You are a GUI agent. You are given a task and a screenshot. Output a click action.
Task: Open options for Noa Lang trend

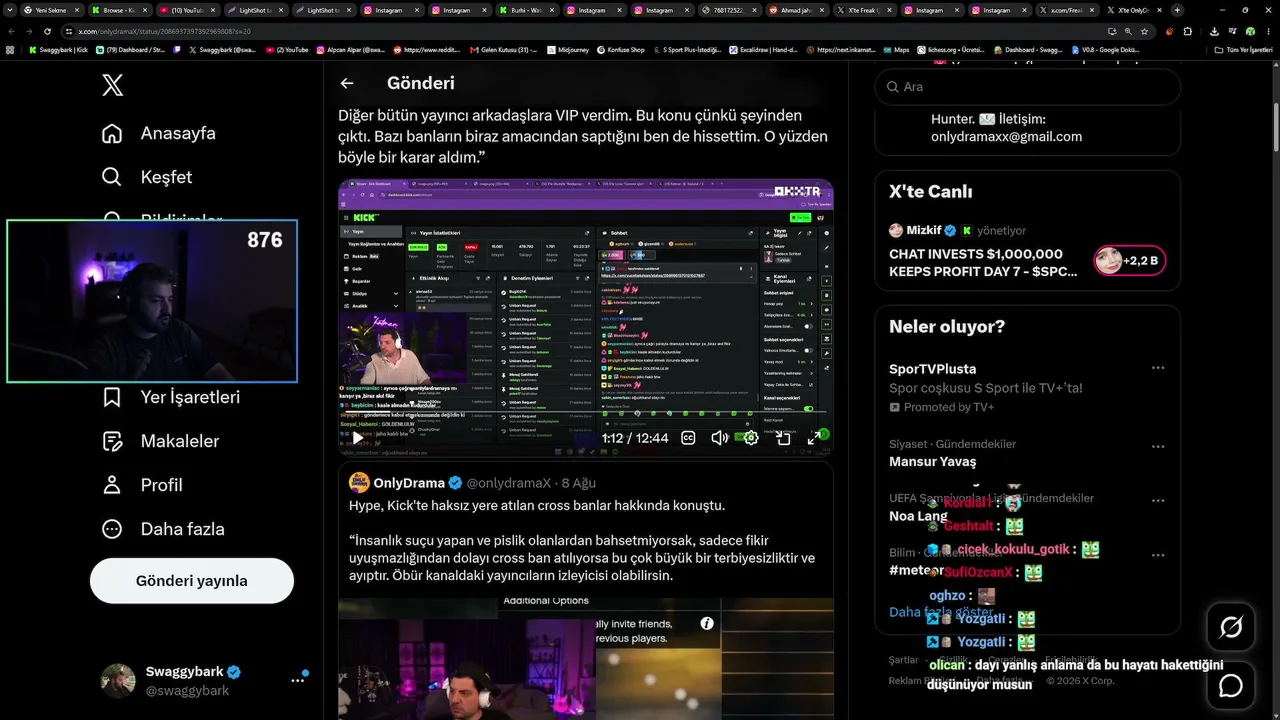click(x=1158, y=500)
